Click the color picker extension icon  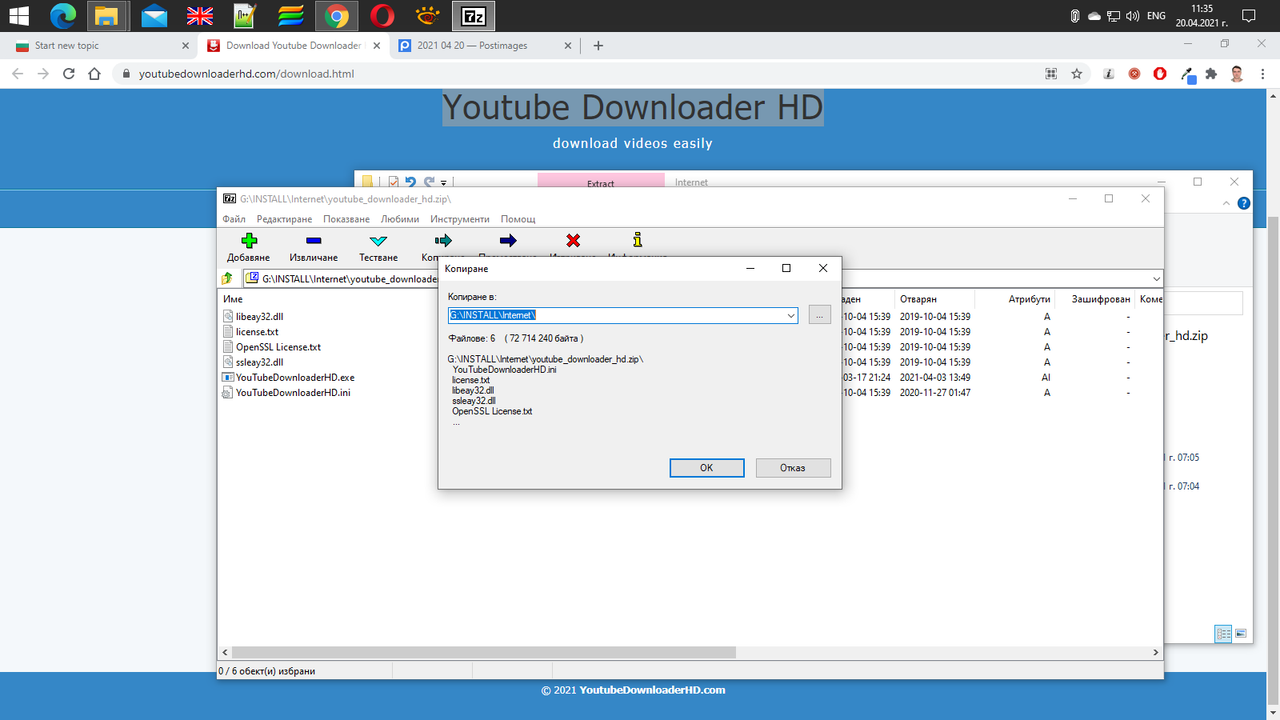pyautogui.click(x=1187, y=73)
